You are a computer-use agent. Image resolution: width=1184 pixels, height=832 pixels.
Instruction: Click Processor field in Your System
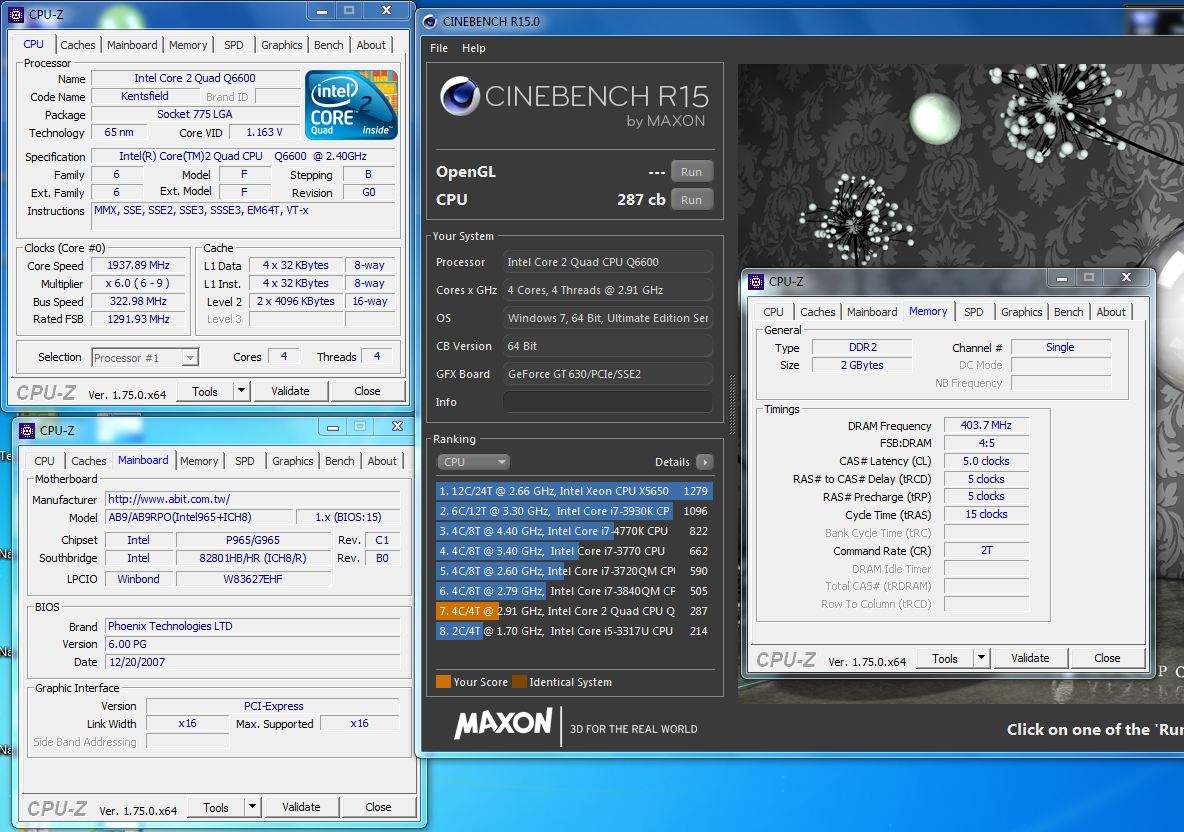pyautogui.click(x=608, y=262)
